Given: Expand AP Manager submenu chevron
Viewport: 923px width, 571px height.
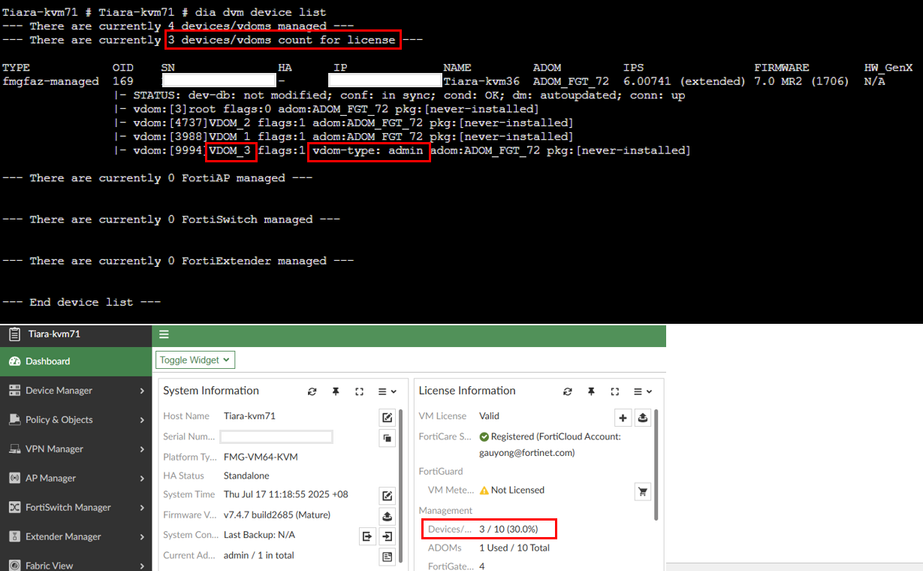Looking at the screenshot, I should click(142, 478).
